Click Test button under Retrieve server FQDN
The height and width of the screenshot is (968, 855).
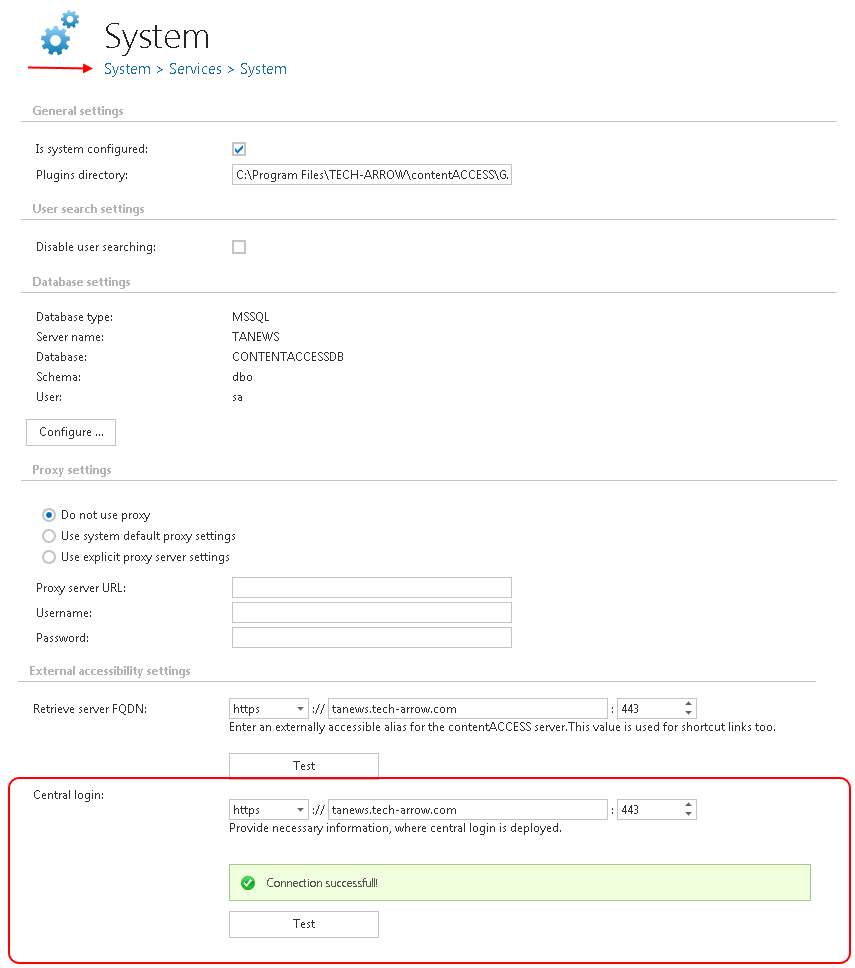point(304,766)
